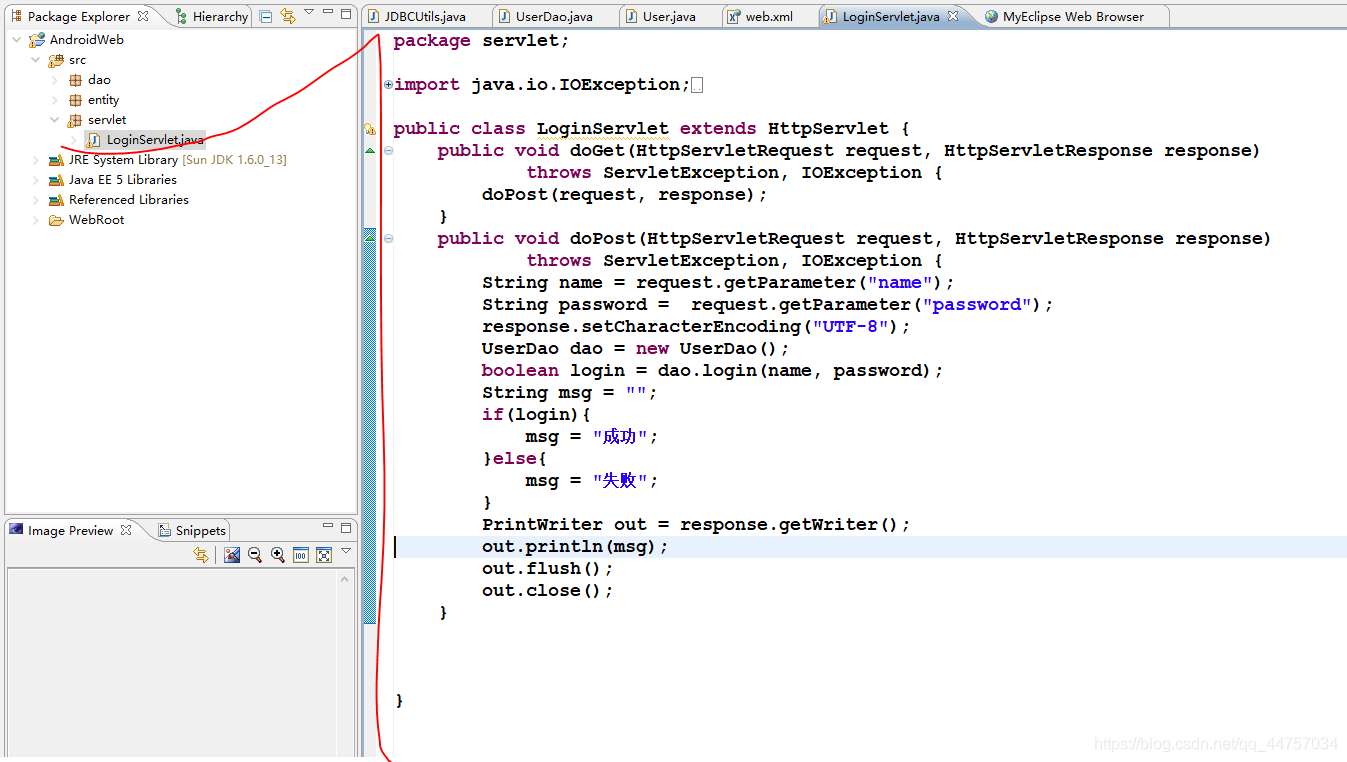Image resolution: width=1347 pixels, height=762 pixels.
Task: Link Image Preview with active editor
Action: (x=200, y=555)
